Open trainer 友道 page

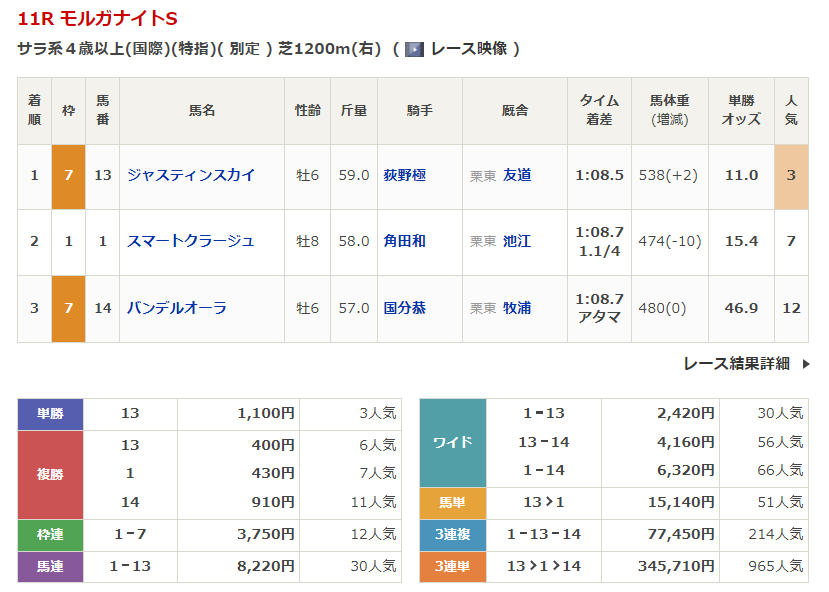[517, 175]
